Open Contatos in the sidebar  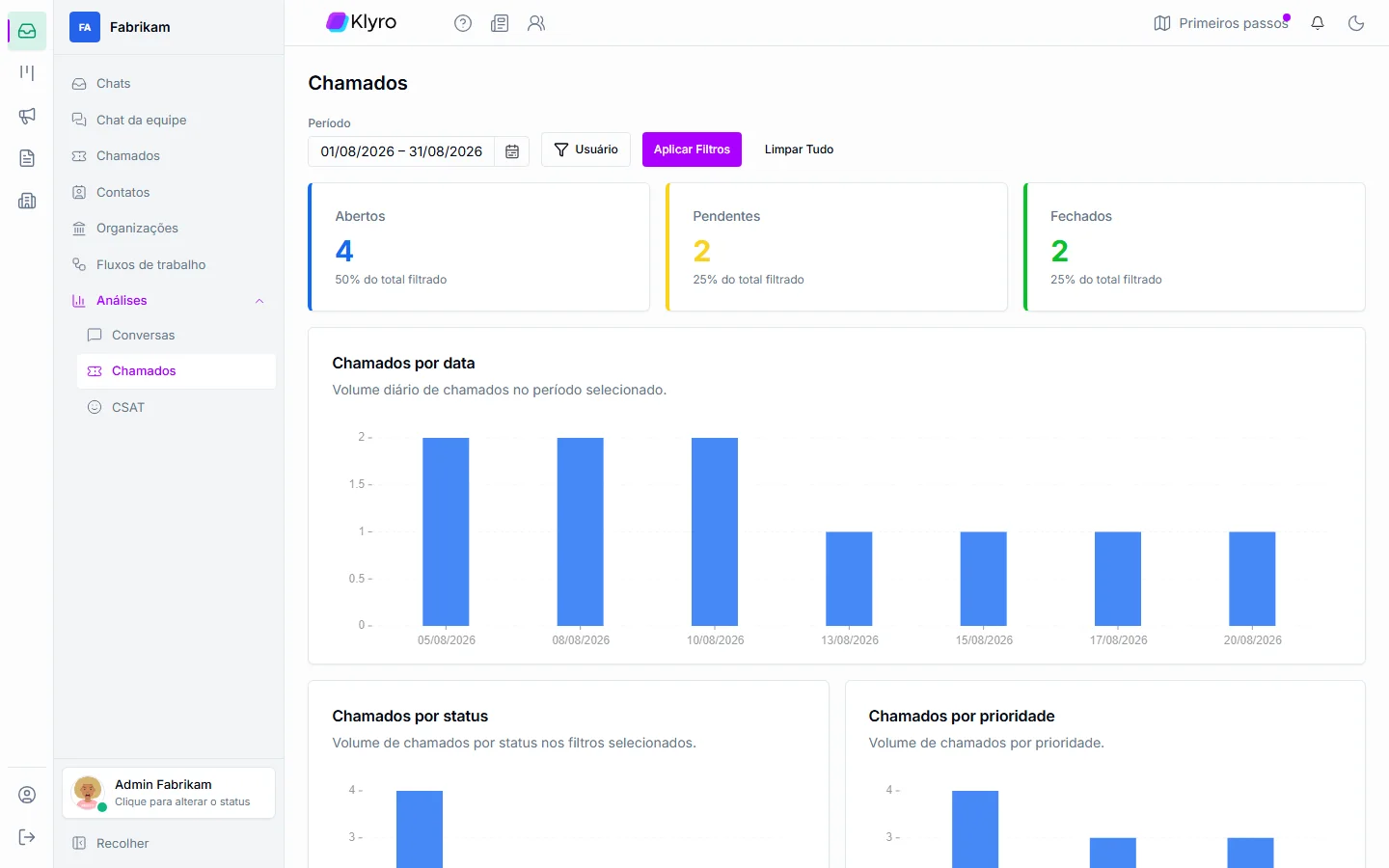169,192
